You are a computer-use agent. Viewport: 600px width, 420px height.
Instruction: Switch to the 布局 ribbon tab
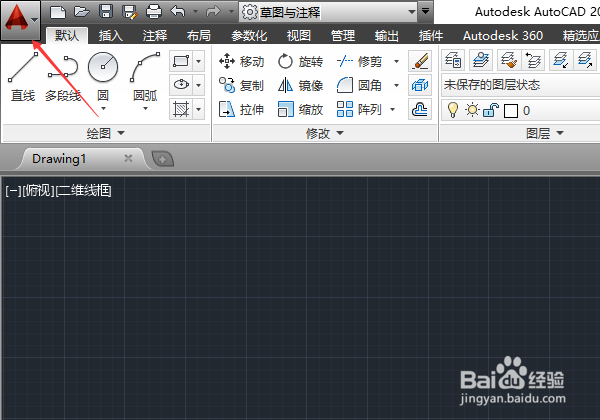click(199, 36)
